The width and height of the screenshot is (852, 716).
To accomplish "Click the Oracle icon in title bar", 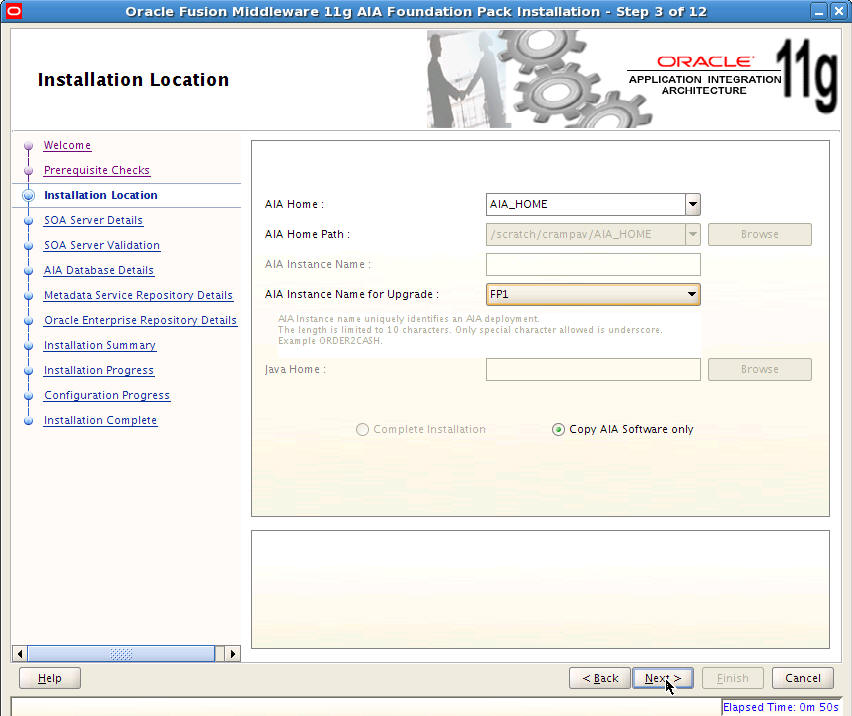I will (13, 11).
